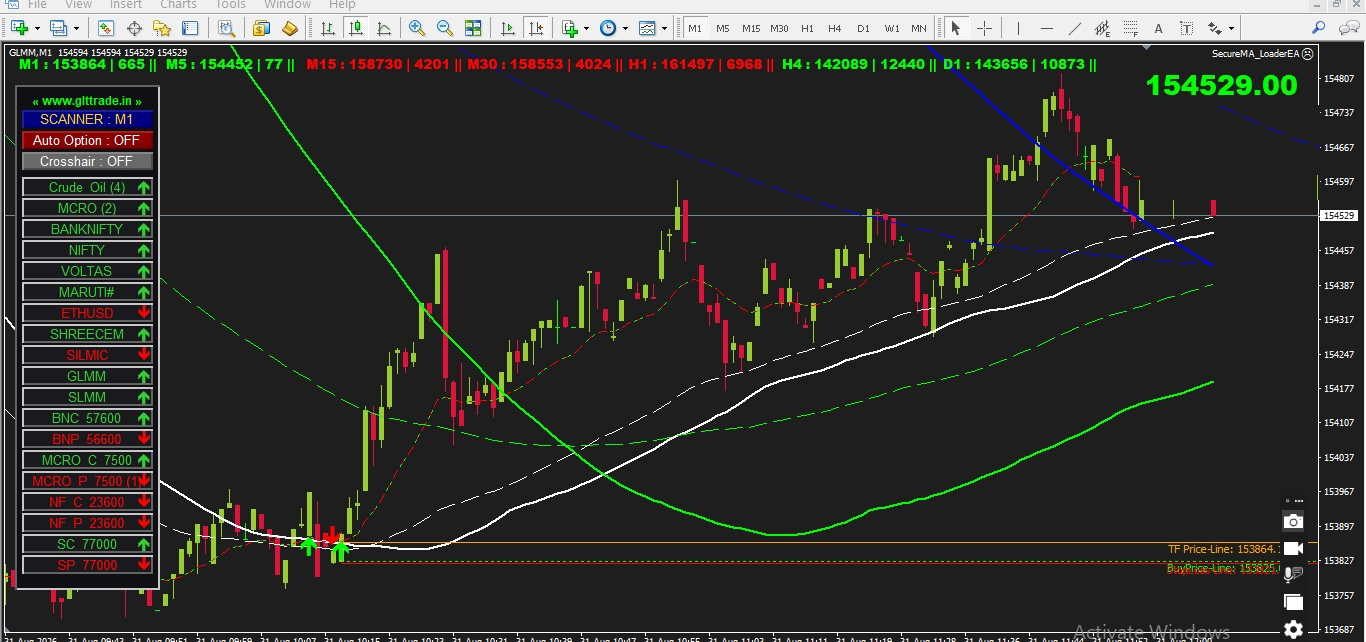Select the Fibonacci Retracement tool
Viewport: 1366px width, 642px height.
click(1130, 28)
